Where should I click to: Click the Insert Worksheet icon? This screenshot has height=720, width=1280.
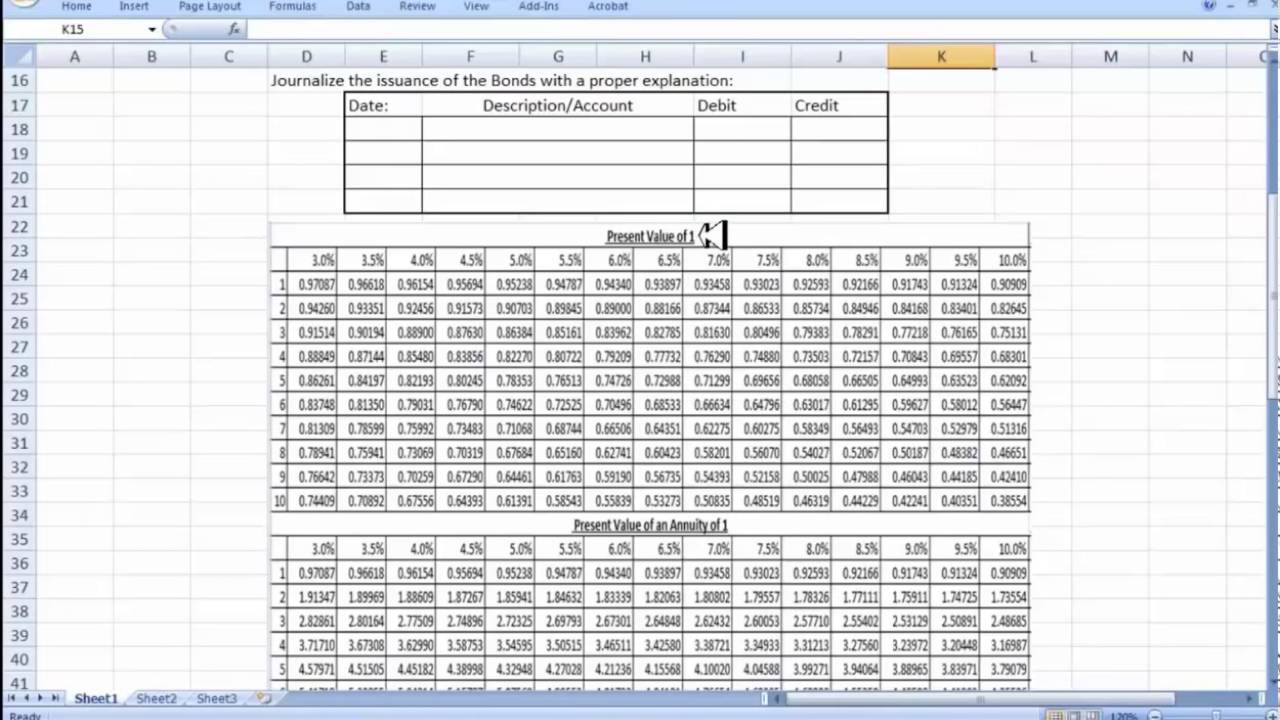point(263,698)
